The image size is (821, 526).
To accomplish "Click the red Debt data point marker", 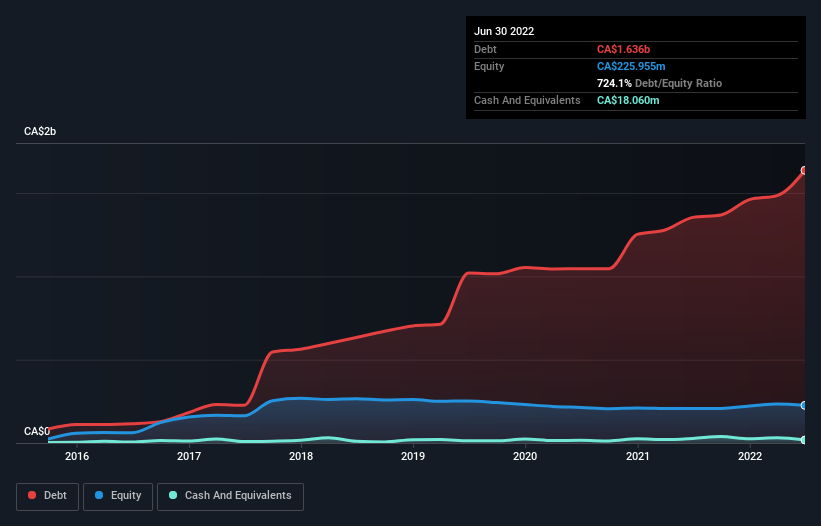I will (x=804, y=171).
